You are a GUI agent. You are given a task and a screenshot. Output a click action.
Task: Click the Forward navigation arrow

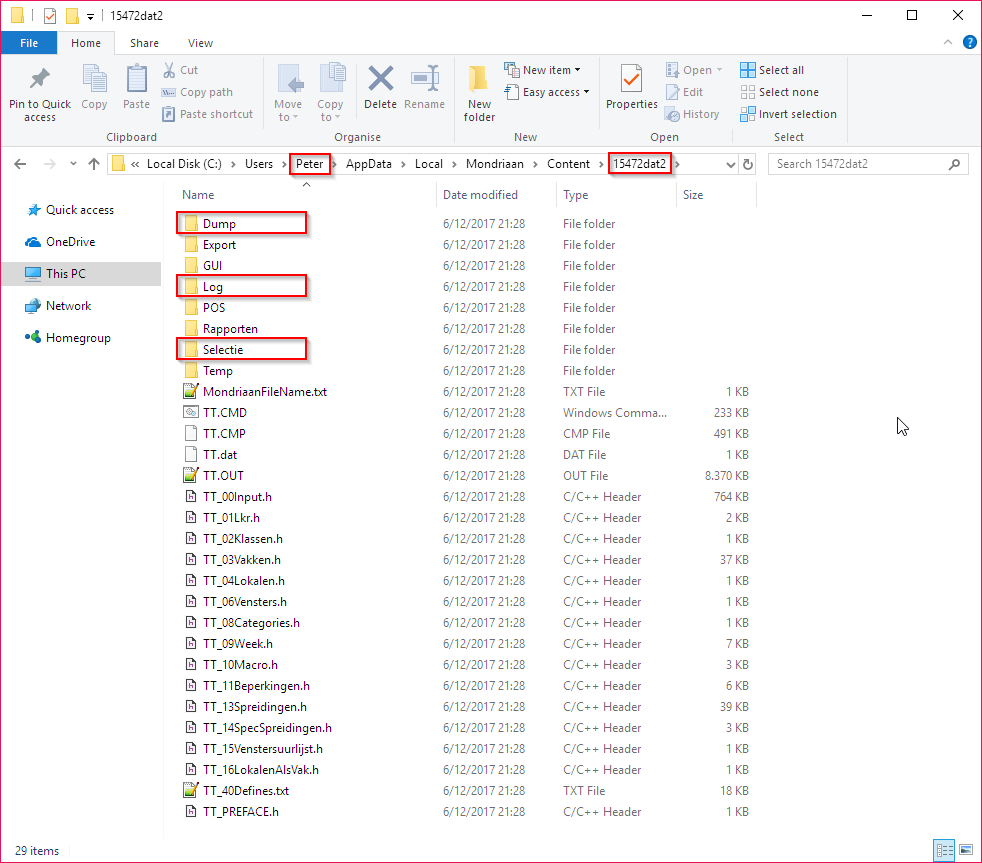coord(49,164)
